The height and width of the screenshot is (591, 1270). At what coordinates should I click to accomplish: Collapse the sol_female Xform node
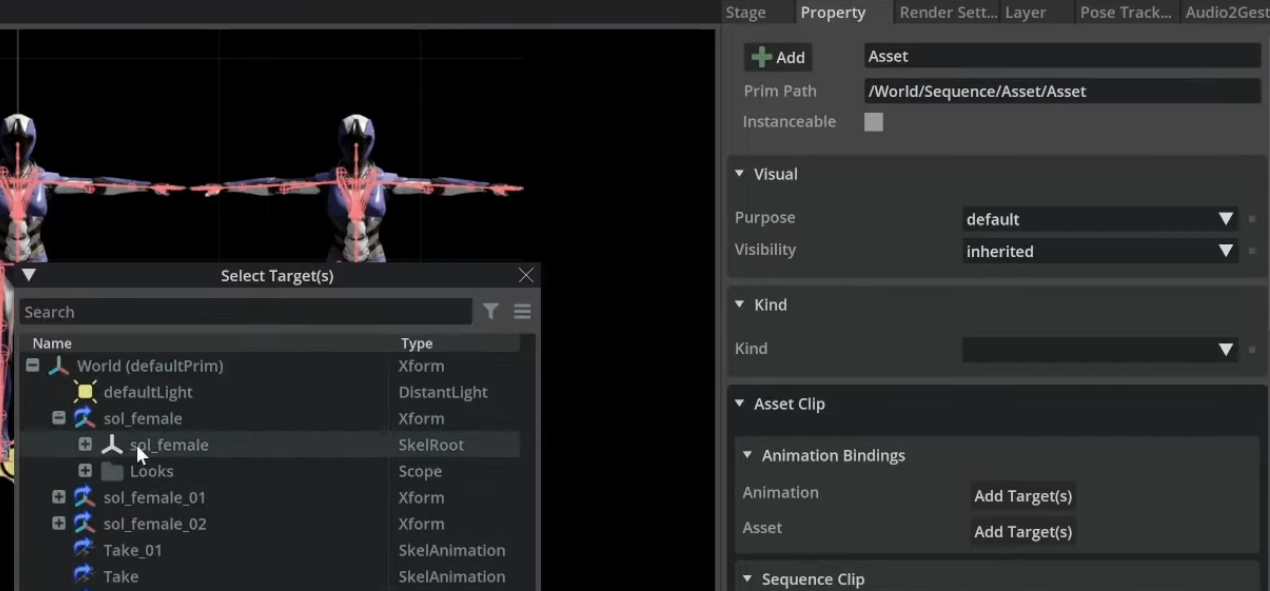[x=59, y=418]
